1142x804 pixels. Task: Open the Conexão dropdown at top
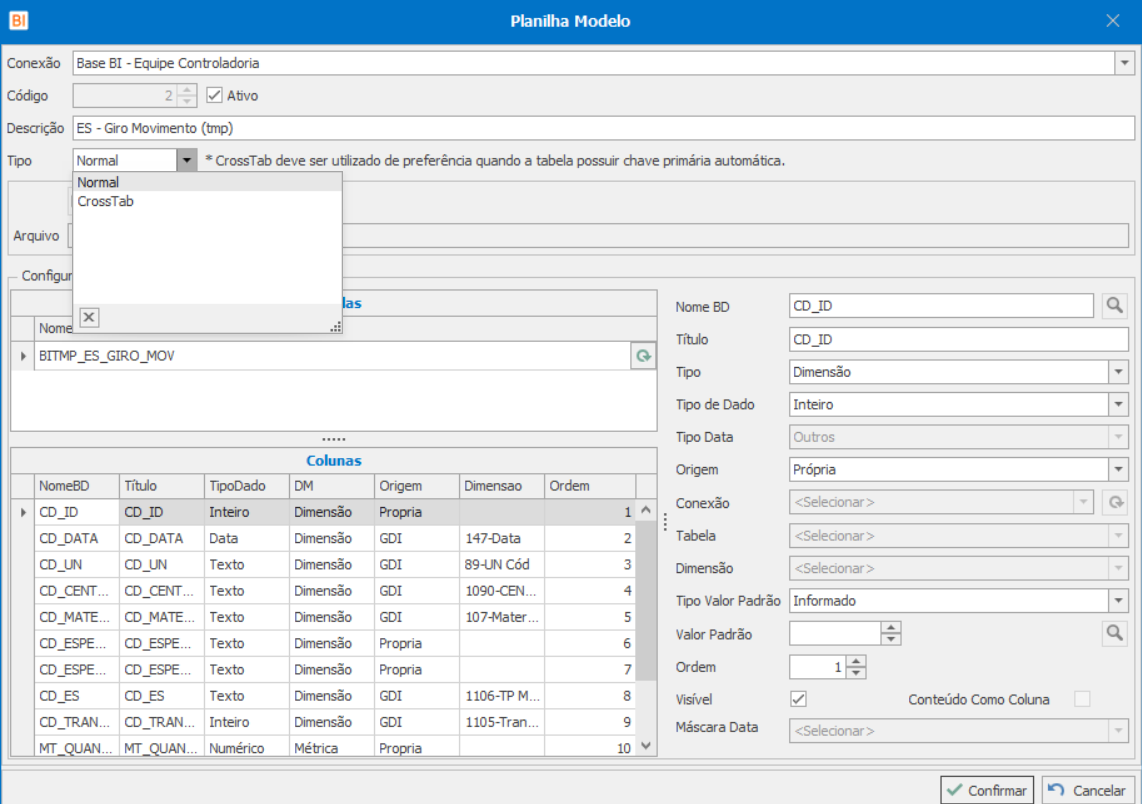(1122, 63)
